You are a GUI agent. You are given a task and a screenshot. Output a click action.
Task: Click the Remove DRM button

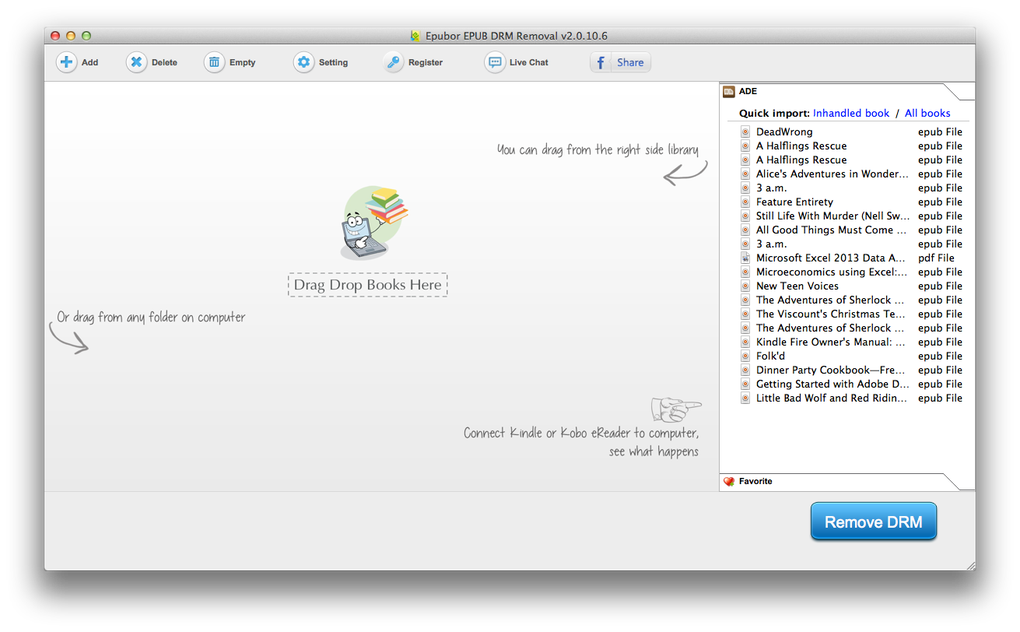[873, 521]
